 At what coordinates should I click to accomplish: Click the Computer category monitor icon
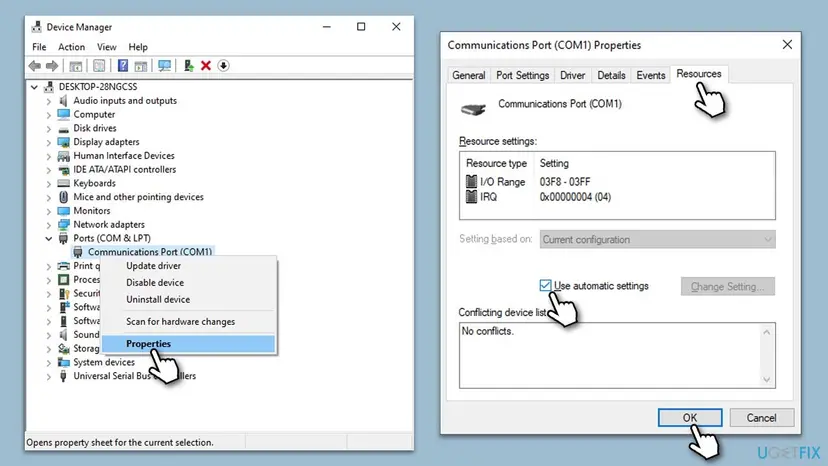click(63, 115)
